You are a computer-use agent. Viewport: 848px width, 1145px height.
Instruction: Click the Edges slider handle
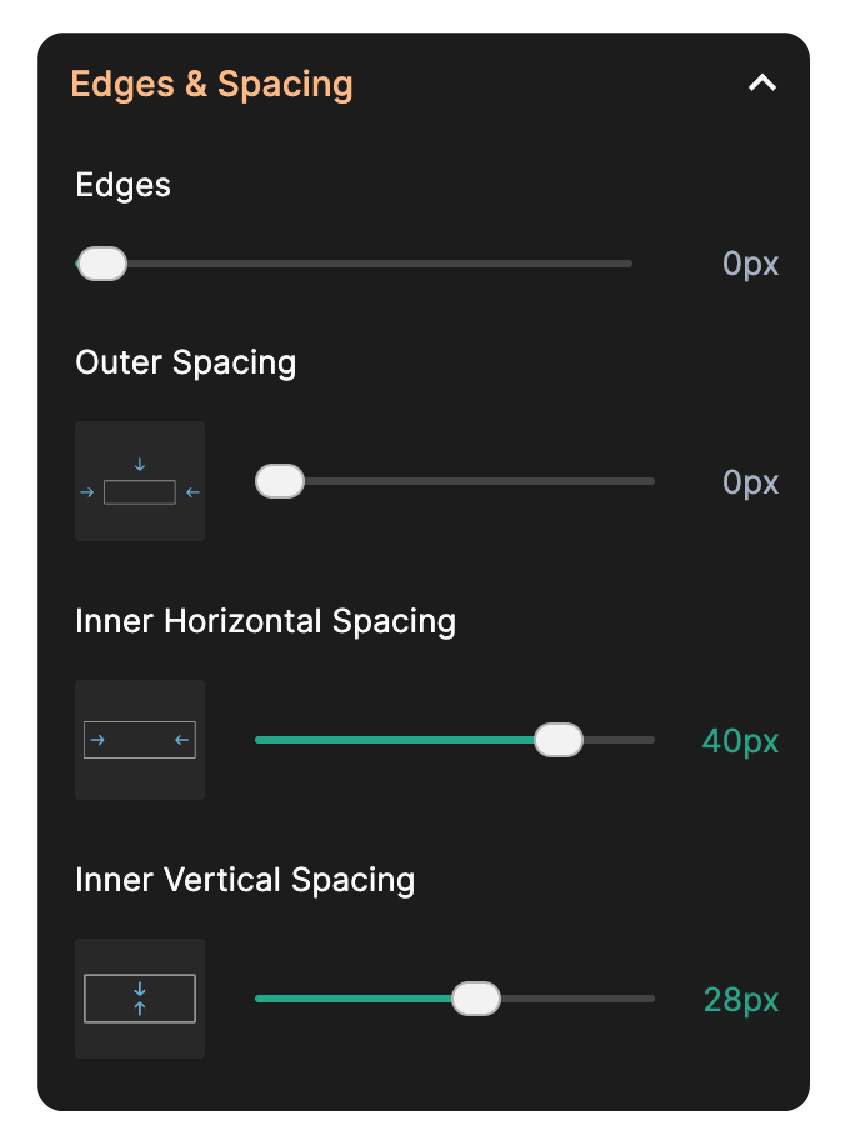102,263
